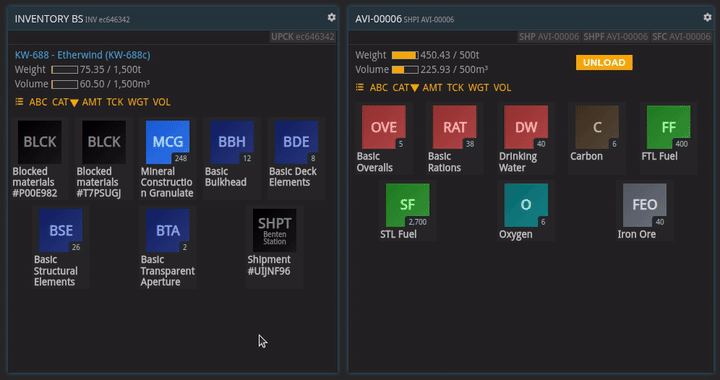Viewport: 720px width, 380px height.
Task: Toggle list view icon in ship inventory
Action: [360, 87]
